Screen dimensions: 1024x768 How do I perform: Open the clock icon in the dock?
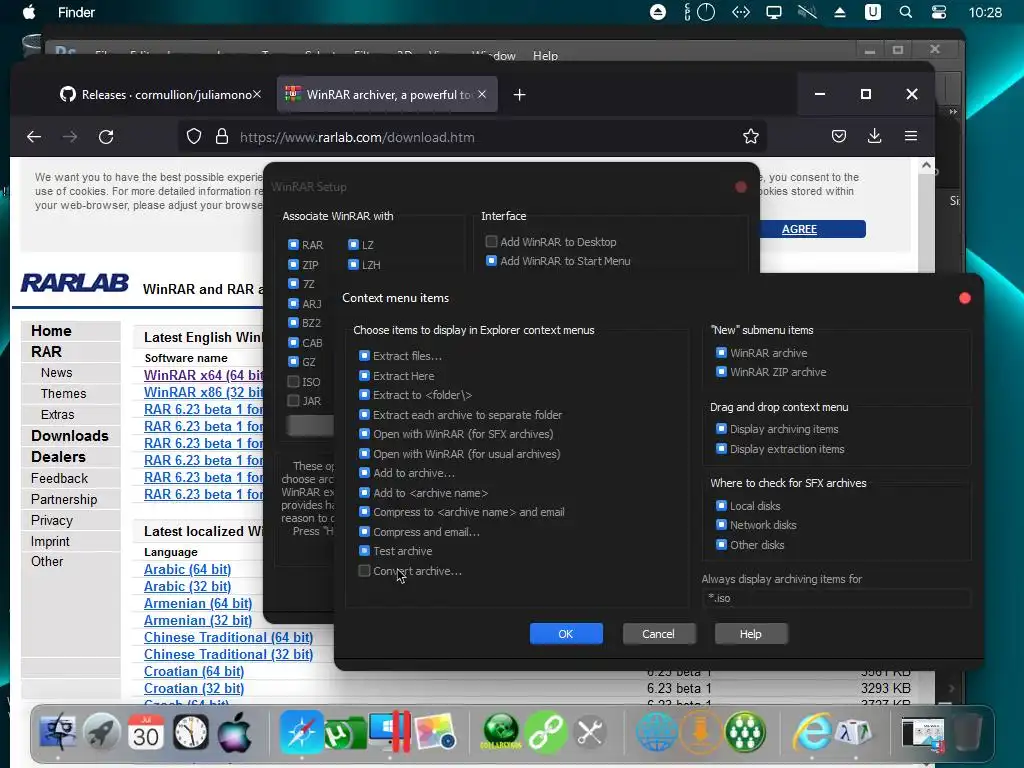191,732
